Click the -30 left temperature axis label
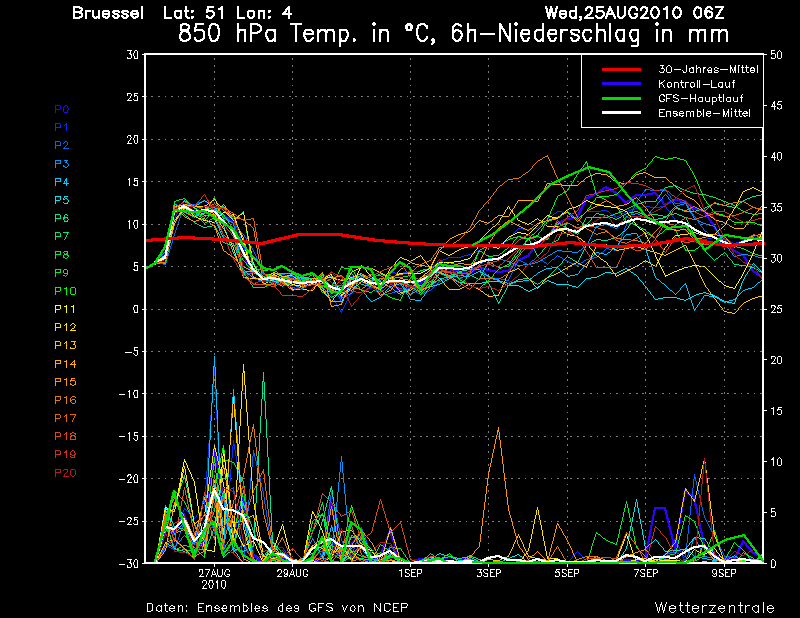The width and height of the screenshot is (800, 618). pos(129,563)
